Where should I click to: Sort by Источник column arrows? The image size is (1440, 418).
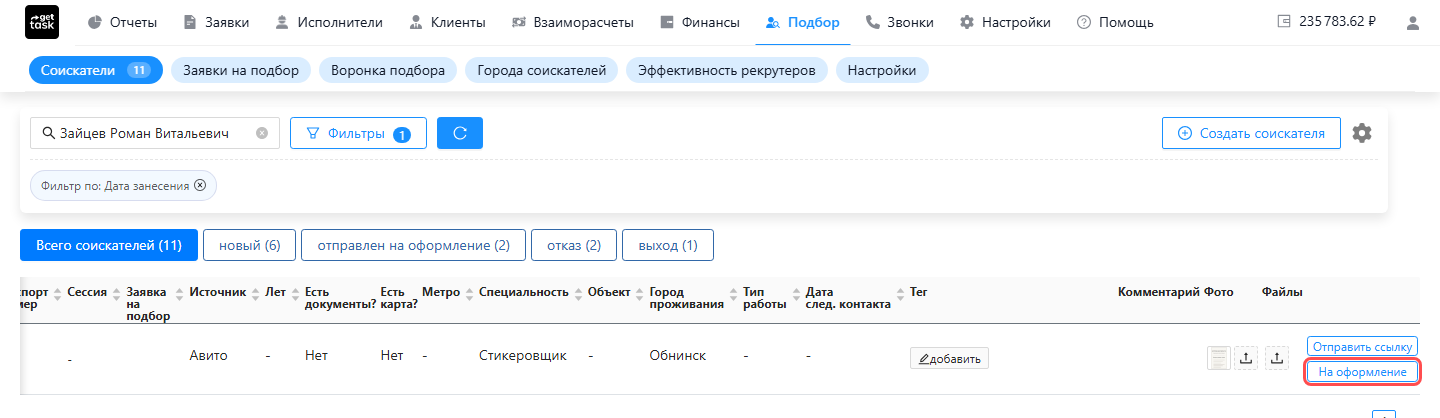coord(255,292)
